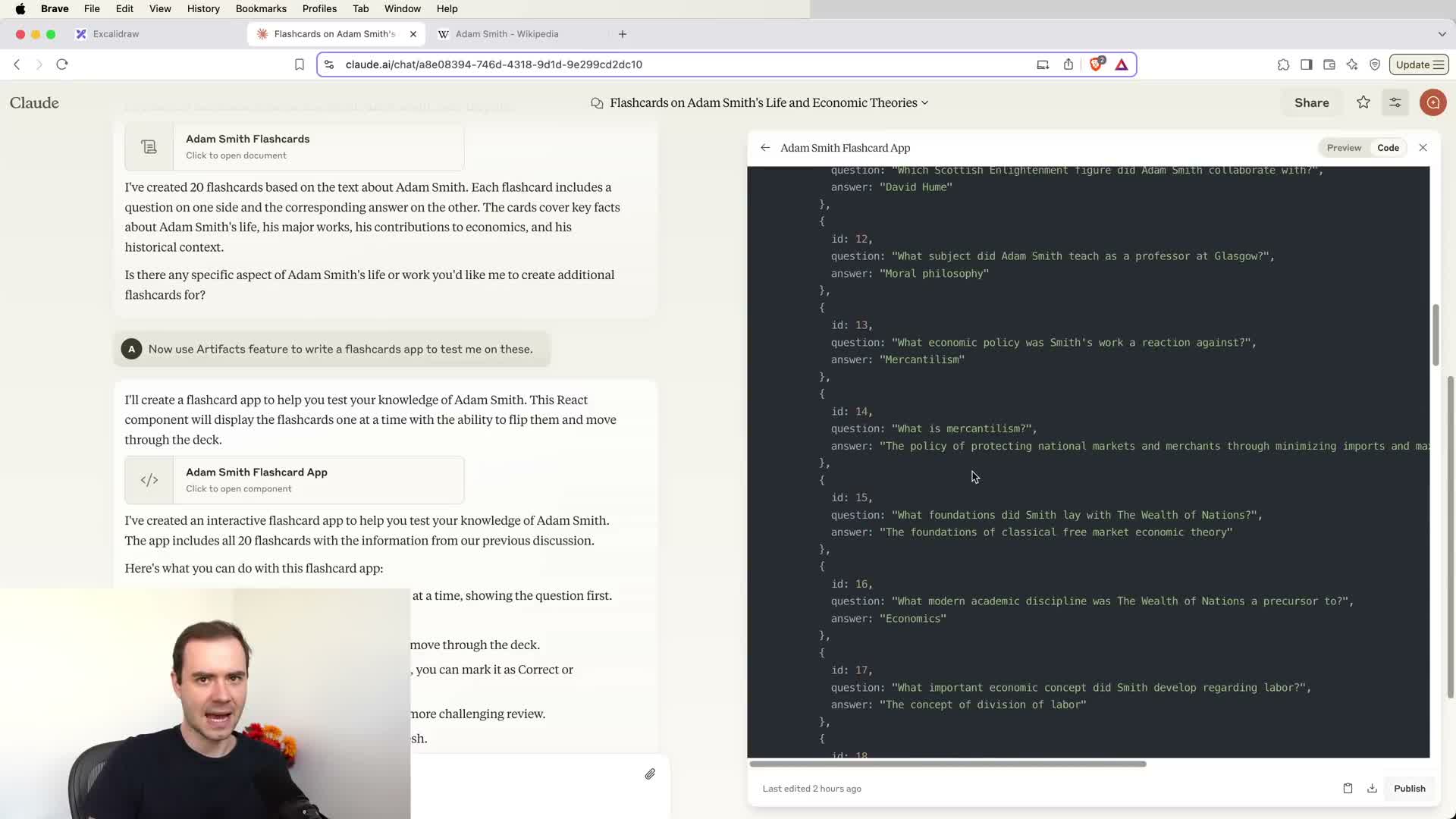Open the Bookmarks menu

261,8
